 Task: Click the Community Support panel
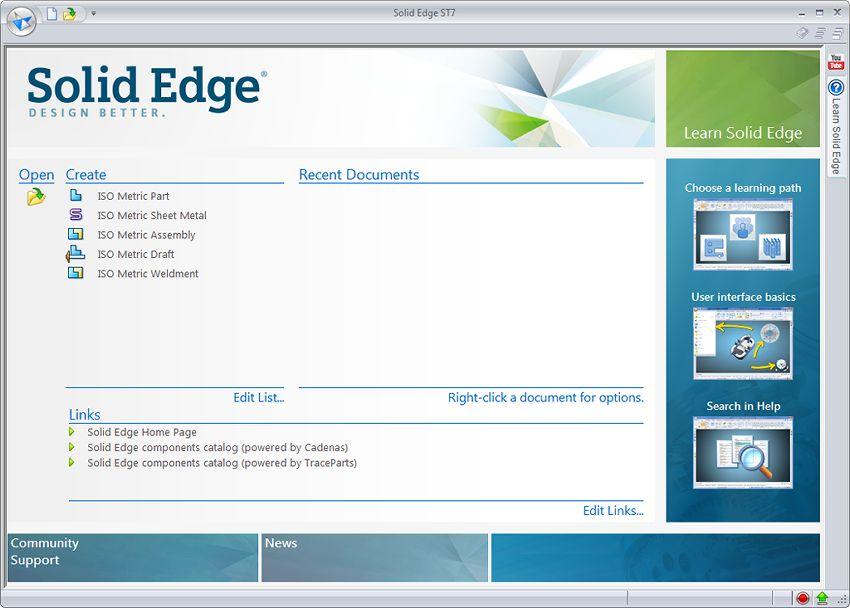(x=133, y=558)
